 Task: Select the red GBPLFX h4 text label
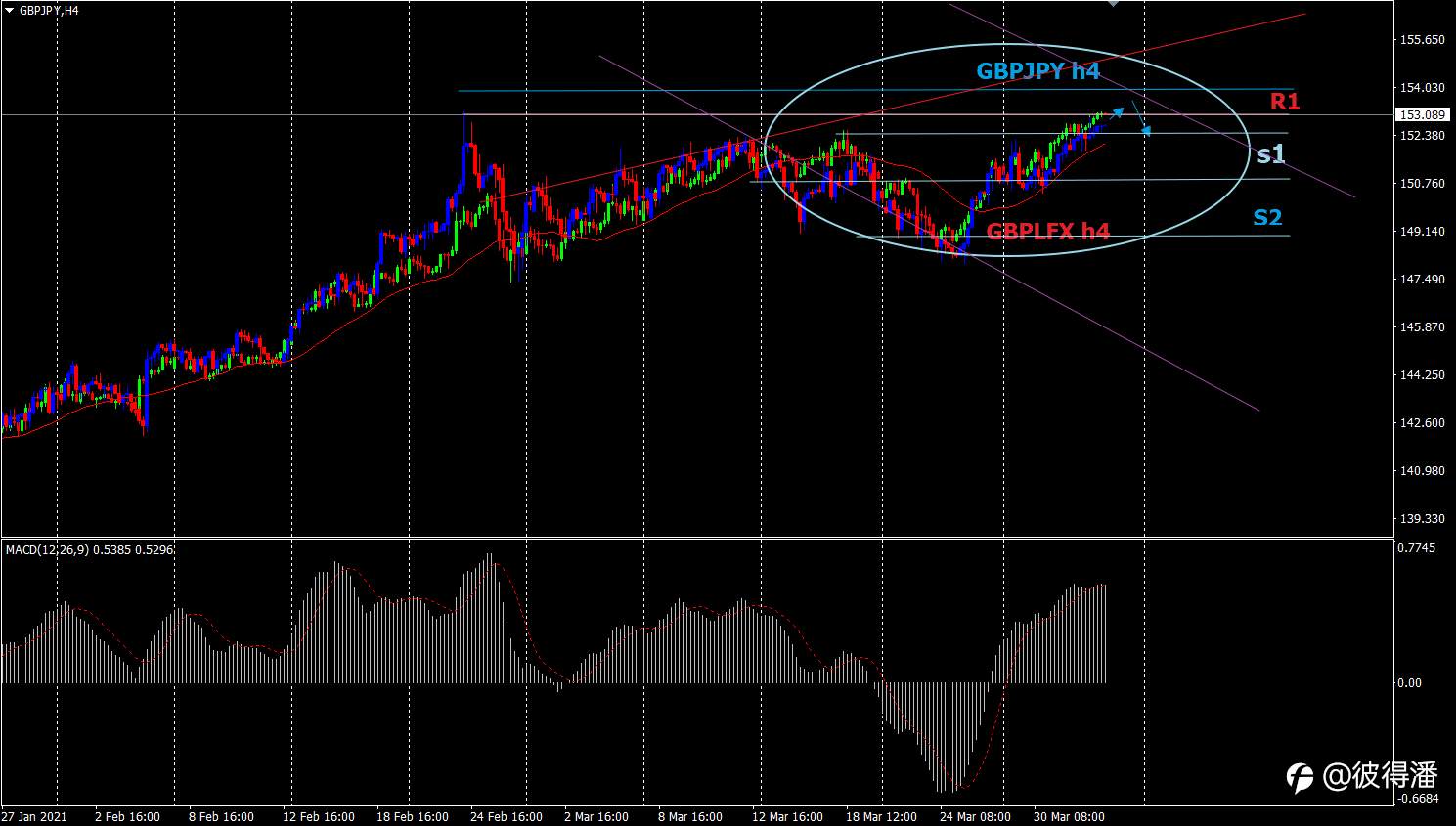click(1047, 232)
